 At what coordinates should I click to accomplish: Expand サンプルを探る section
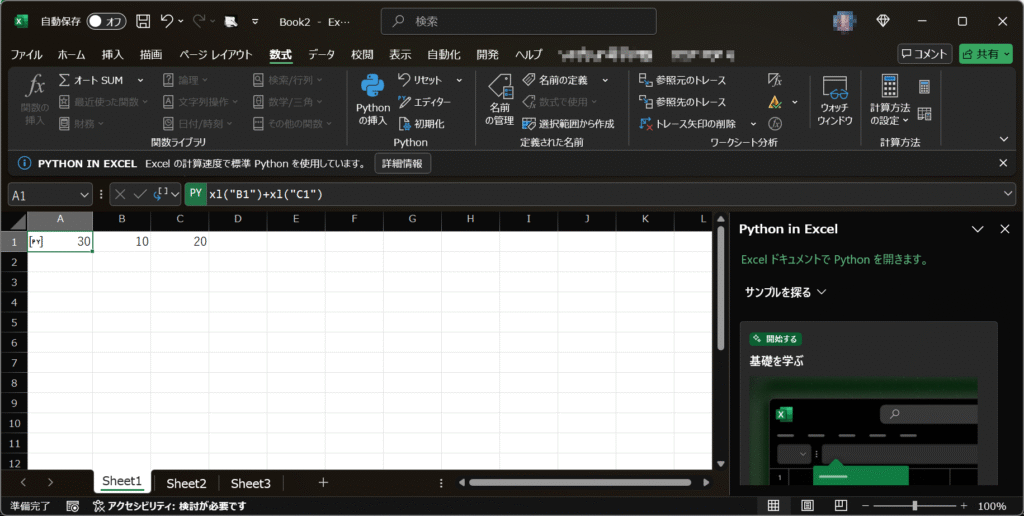pos(786,292)
